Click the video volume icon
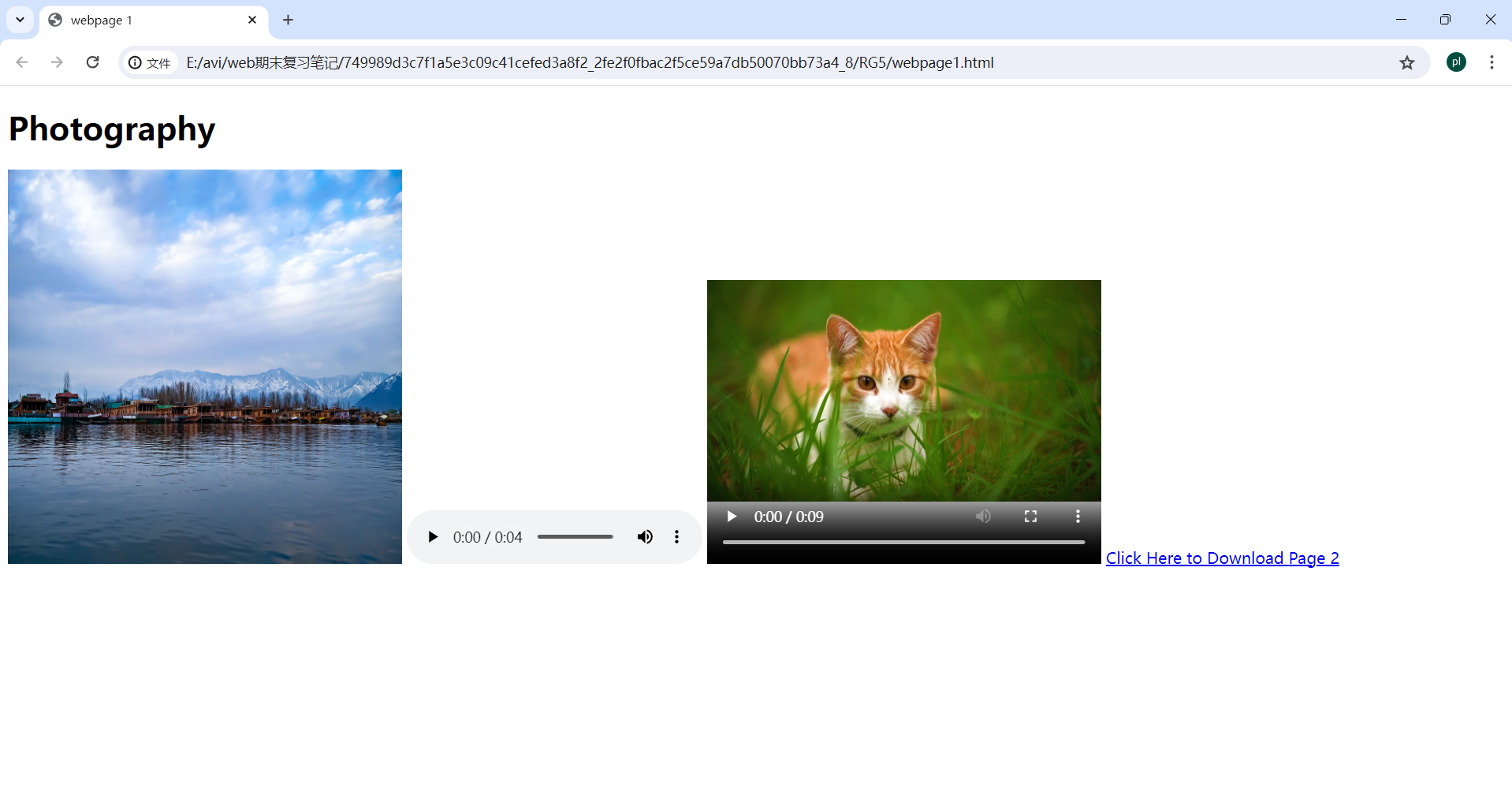The height and width of the screenshot is (795, 1512). 983,517
